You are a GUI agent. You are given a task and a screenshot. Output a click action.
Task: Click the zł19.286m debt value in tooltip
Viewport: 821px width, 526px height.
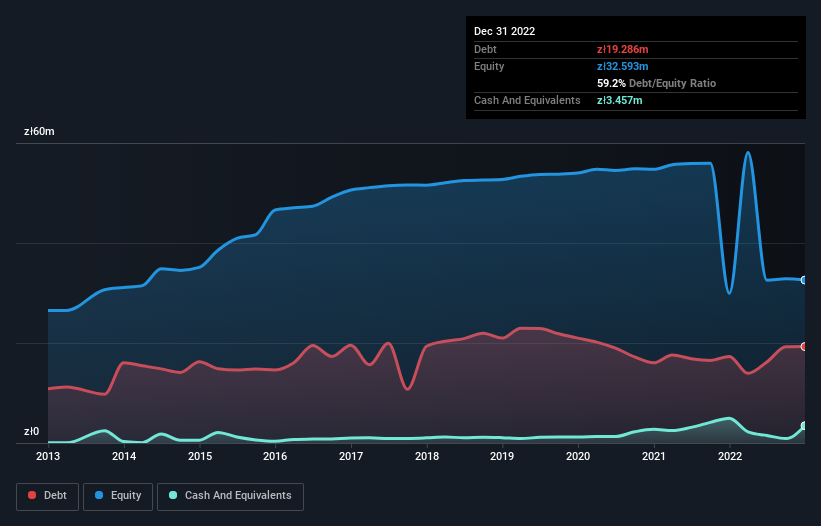[623, 49]
